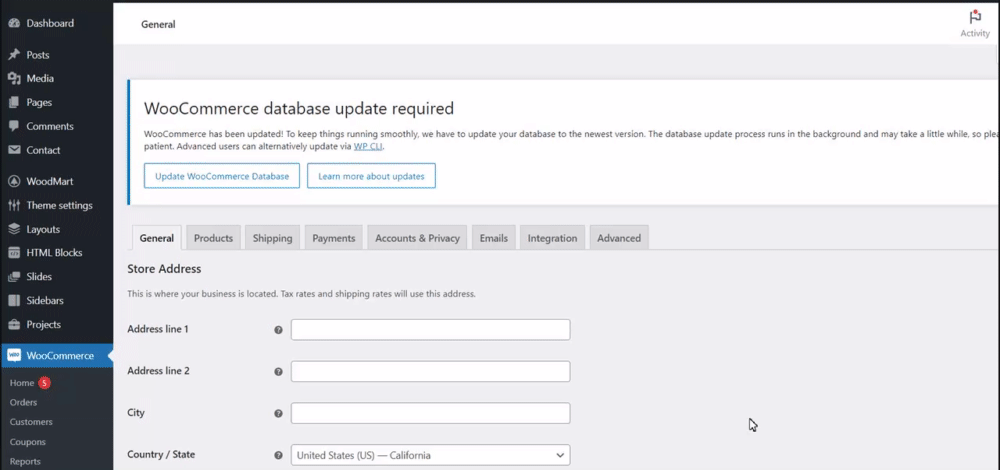Click the Media library icon
This screenshot has width=1000, height=470.
[x=14, y=78]
